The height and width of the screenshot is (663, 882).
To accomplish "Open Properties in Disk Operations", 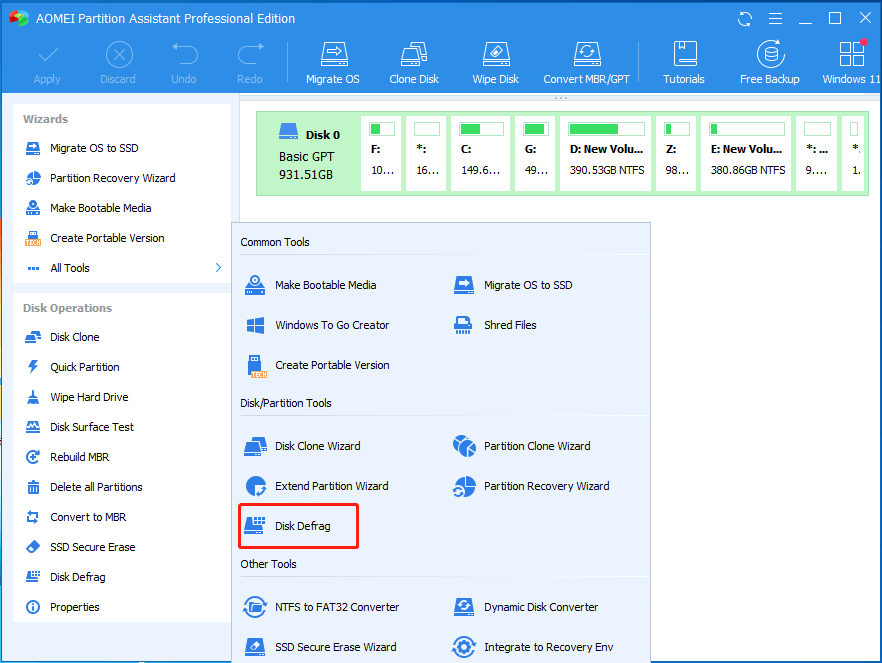I will (x=75, y=607).
